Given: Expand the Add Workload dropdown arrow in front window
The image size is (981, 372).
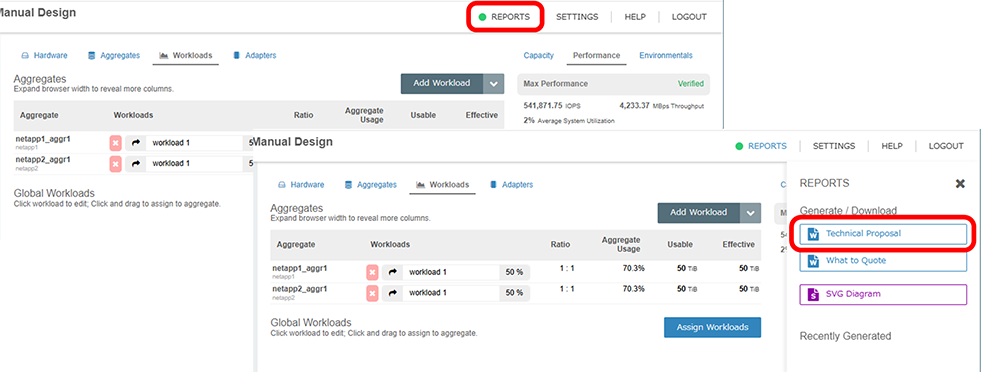Looking at the screenshot, I should pyautogui.click(x=751, y=213).
